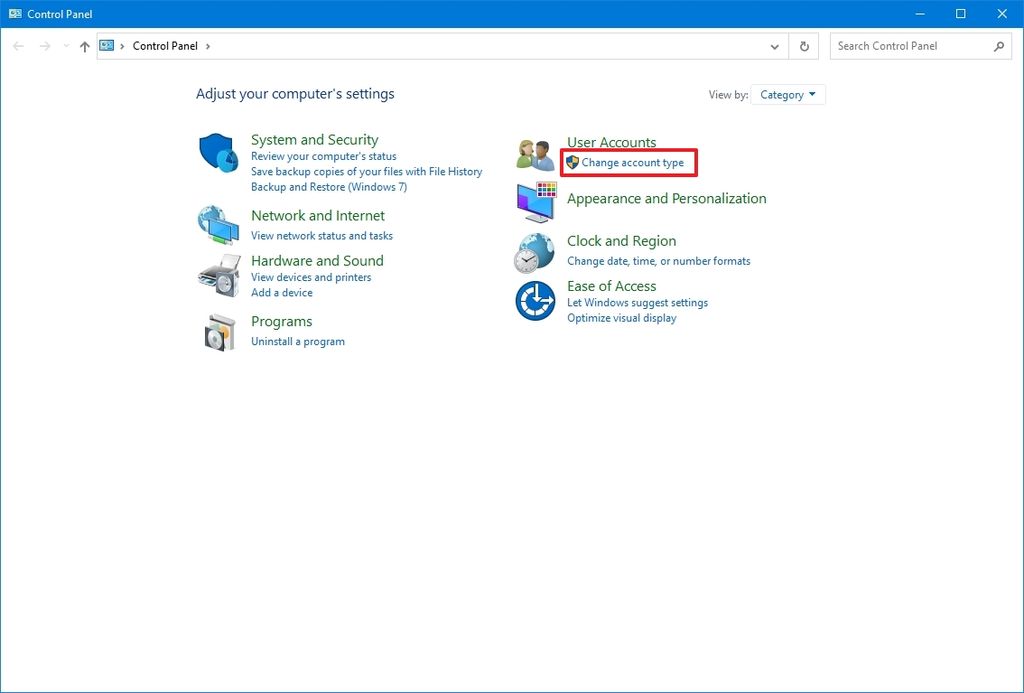Open Backup and Restore (Windows 7)
This screenshot has height=693, width=1024.
[331, 186]
